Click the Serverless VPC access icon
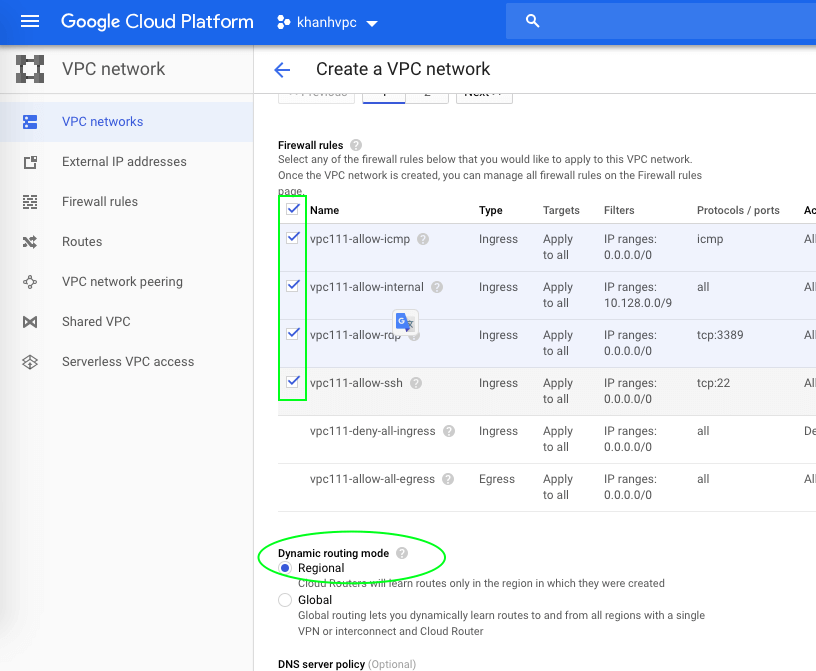Viewport: 816px width, 671px height. (32, 361)
